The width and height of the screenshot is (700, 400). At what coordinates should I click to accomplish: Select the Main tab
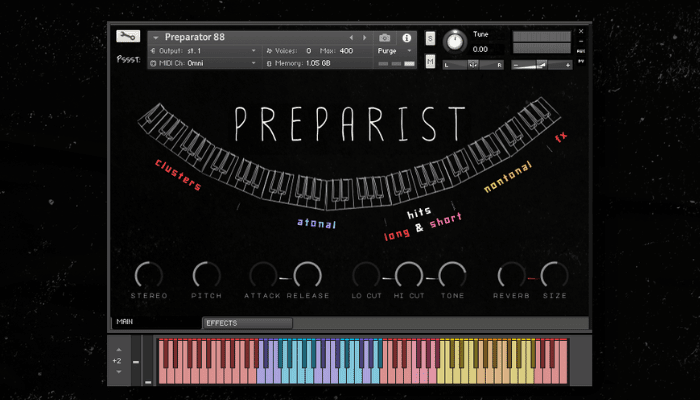tap(127, 322)
